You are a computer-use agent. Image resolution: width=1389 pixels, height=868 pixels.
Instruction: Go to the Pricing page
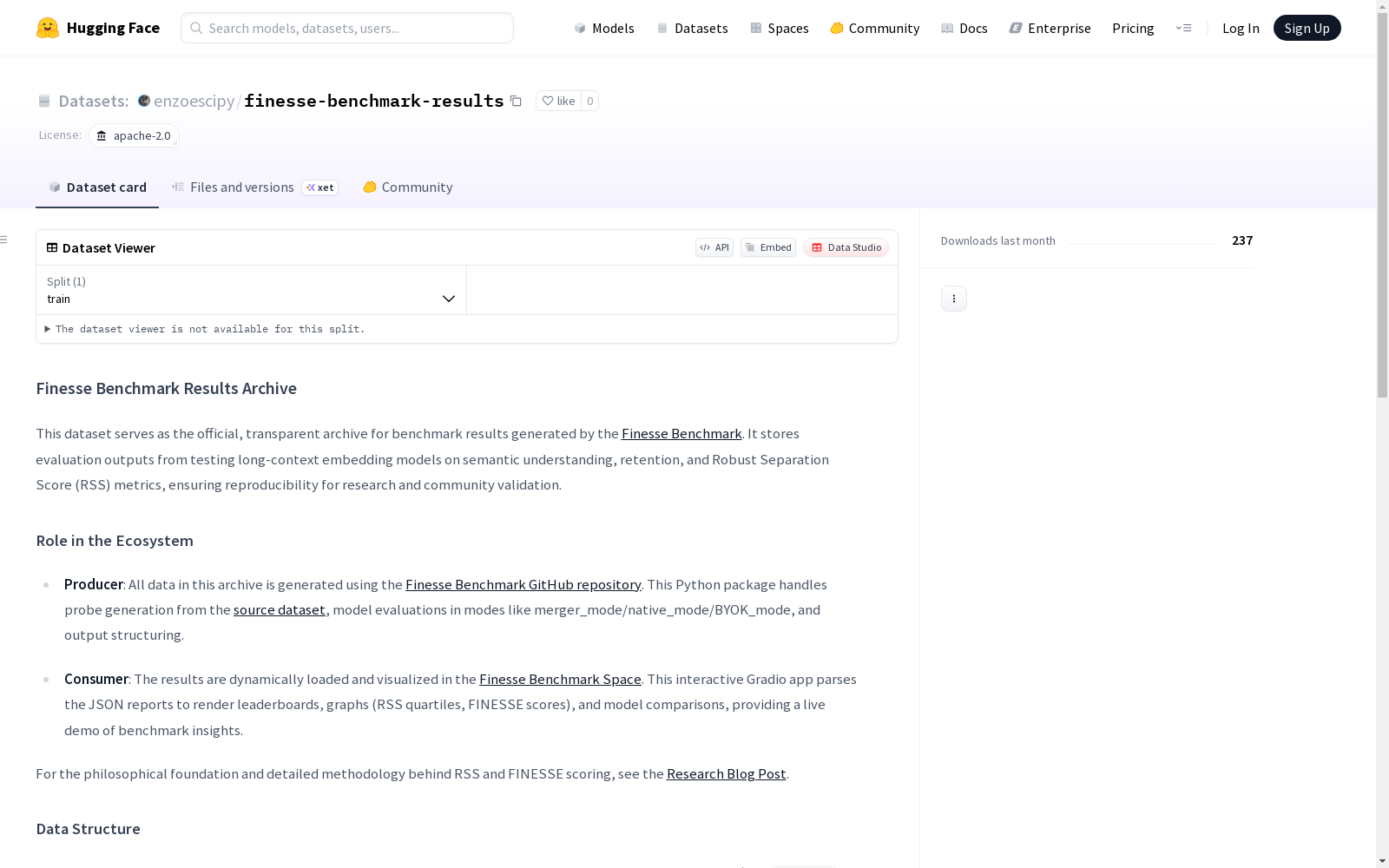click(x=1133, y=28)
